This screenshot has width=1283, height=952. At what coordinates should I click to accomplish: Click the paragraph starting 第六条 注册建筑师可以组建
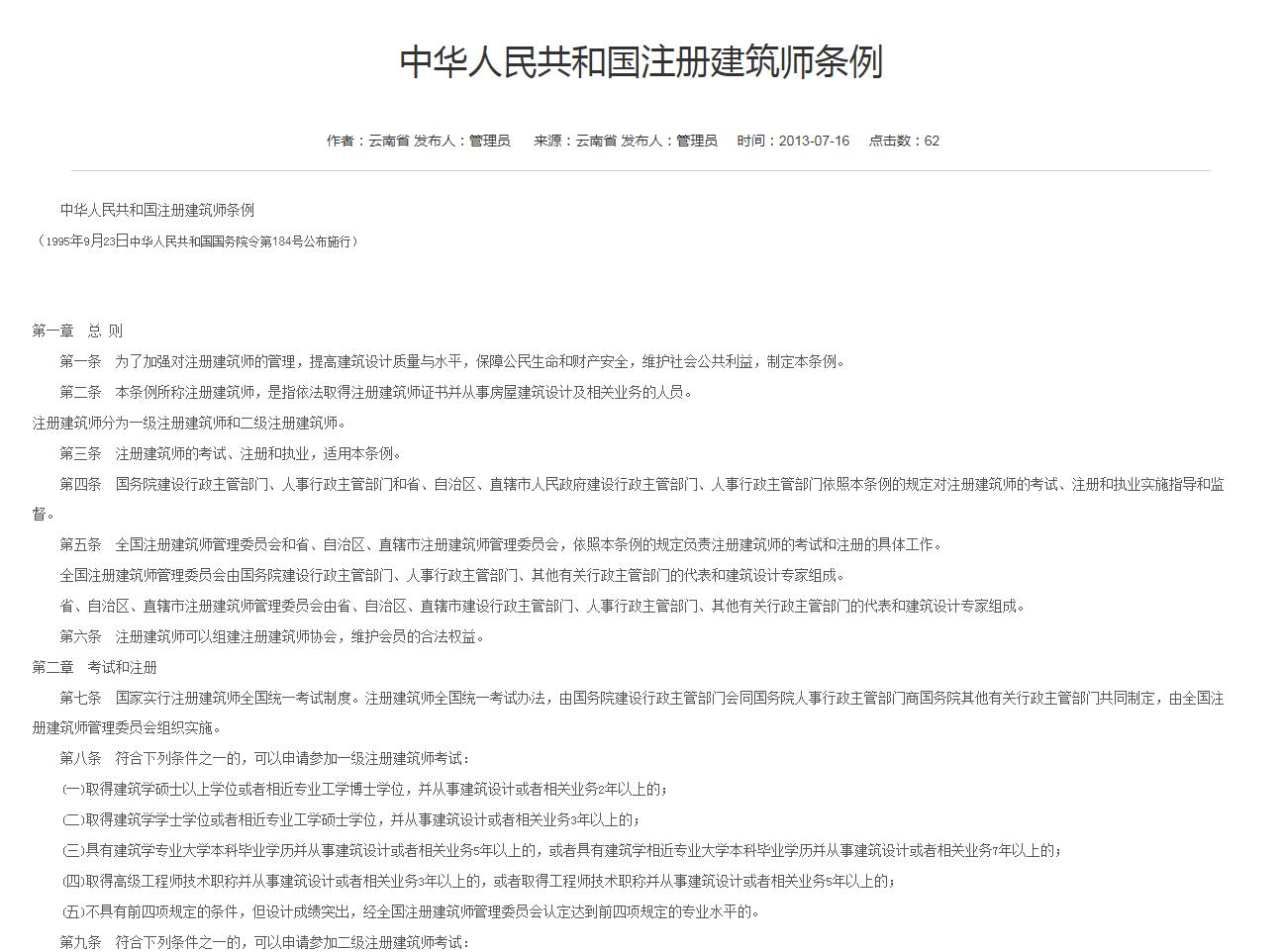pos(273,636)
